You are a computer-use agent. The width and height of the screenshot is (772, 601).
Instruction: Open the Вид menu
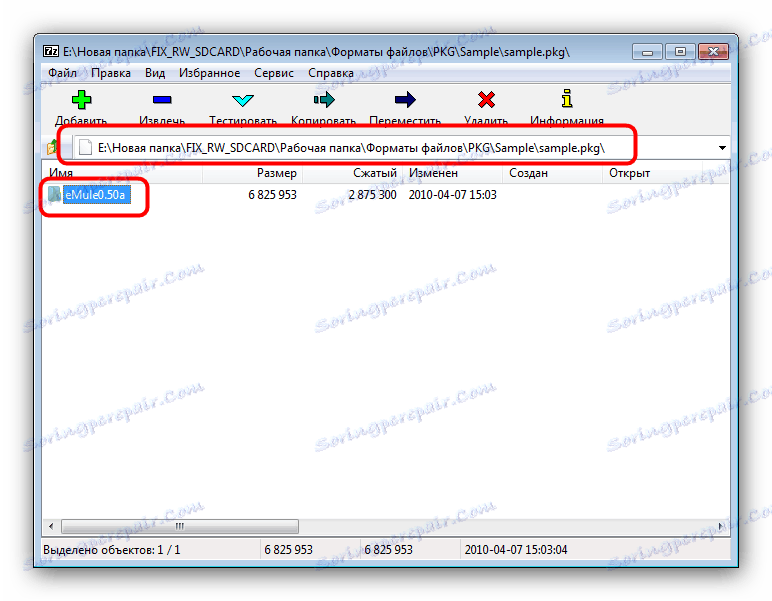tap(155, 73)
